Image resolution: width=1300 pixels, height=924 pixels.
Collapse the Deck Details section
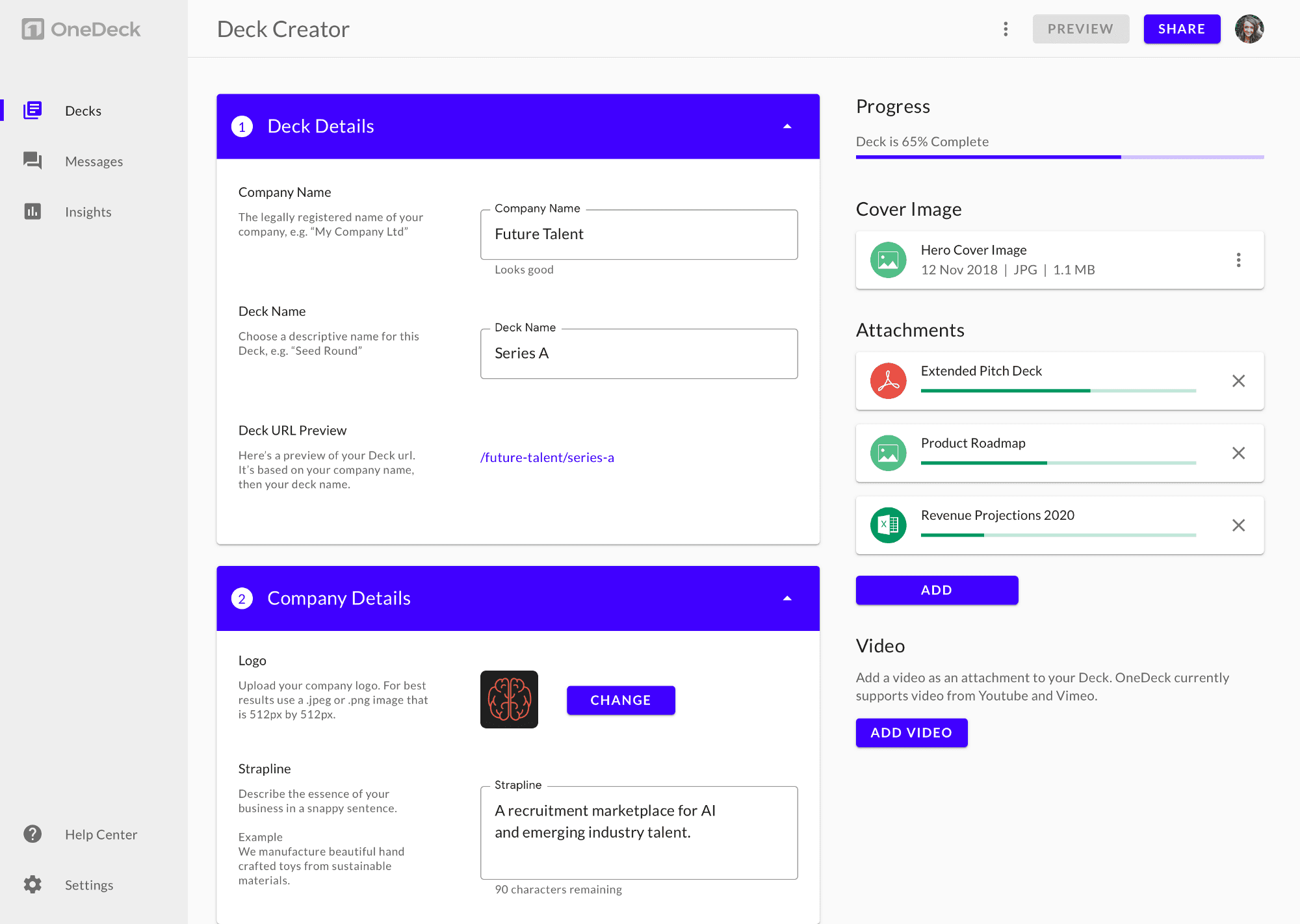(x=787, y=127)
